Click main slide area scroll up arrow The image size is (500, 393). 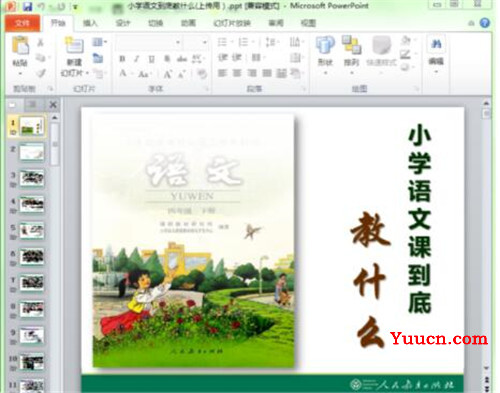pos(486,104)
